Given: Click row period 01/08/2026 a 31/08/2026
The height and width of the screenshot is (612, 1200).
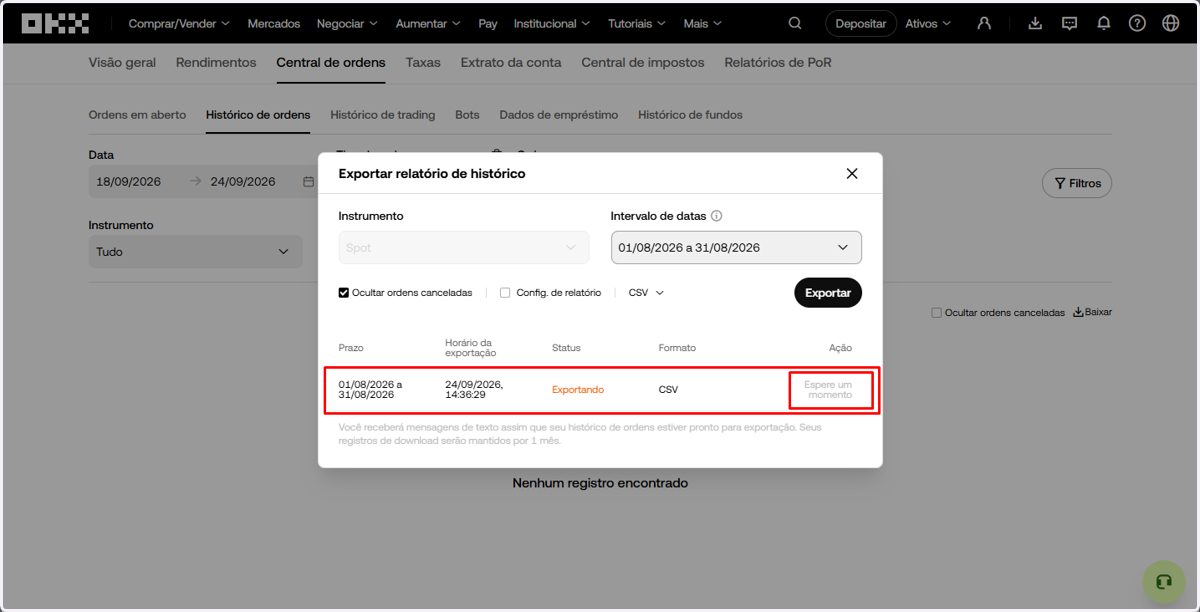Looking at the screenshot, I should (x=370, y=389).
